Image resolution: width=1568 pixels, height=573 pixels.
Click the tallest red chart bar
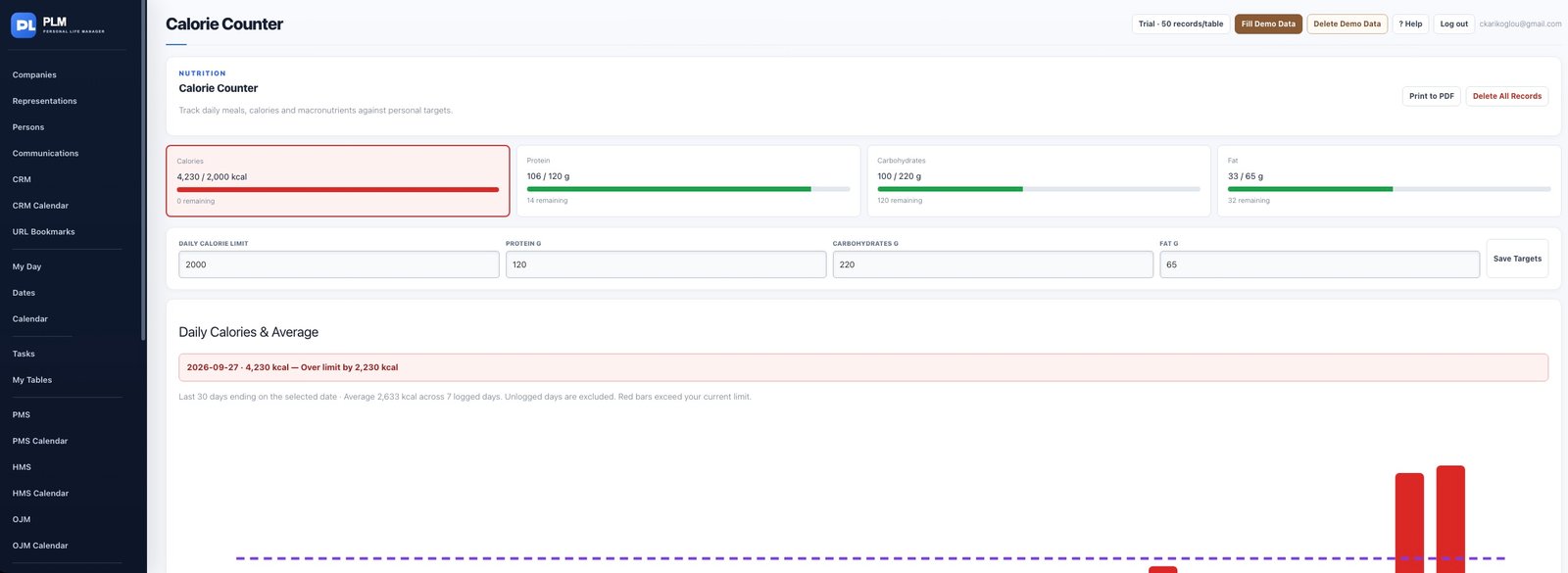click(x=1450, y=519)
